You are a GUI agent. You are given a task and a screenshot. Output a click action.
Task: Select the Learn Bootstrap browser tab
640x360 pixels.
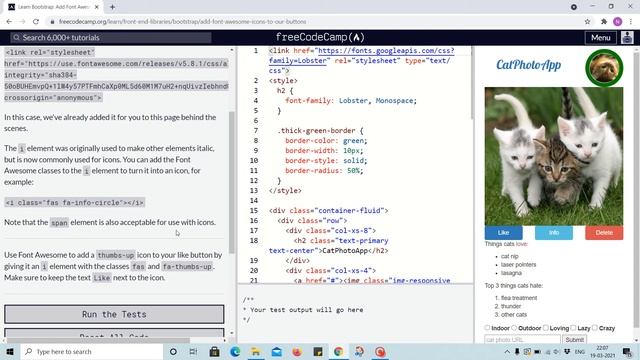53,7
